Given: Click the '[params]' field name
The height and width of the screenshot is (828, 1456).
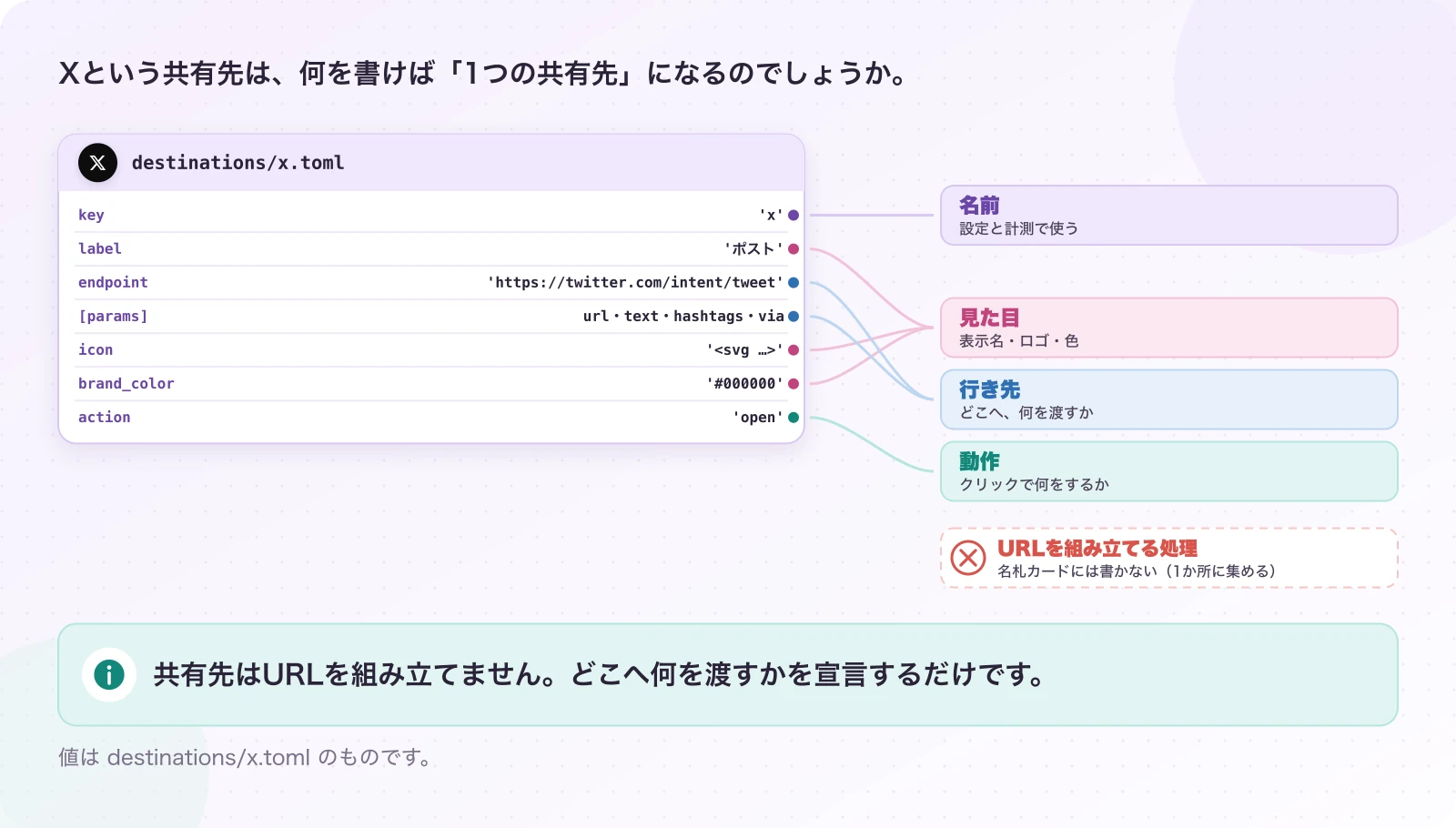Looking at the screenshot, I should [113, 317].
